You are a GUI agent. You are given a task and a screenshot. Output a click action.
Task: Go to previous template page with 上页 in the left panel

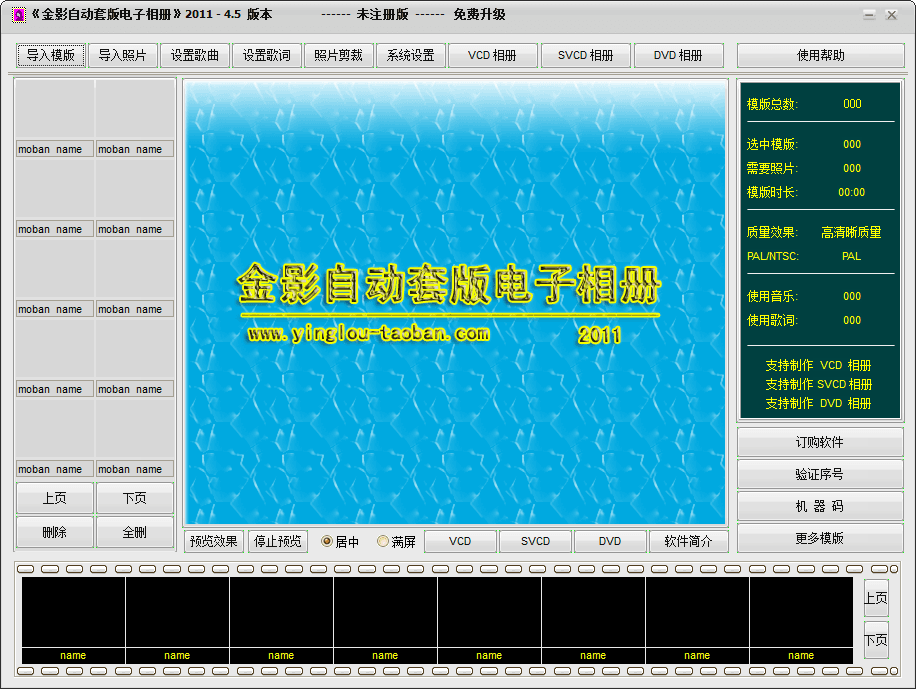(54, 498)
